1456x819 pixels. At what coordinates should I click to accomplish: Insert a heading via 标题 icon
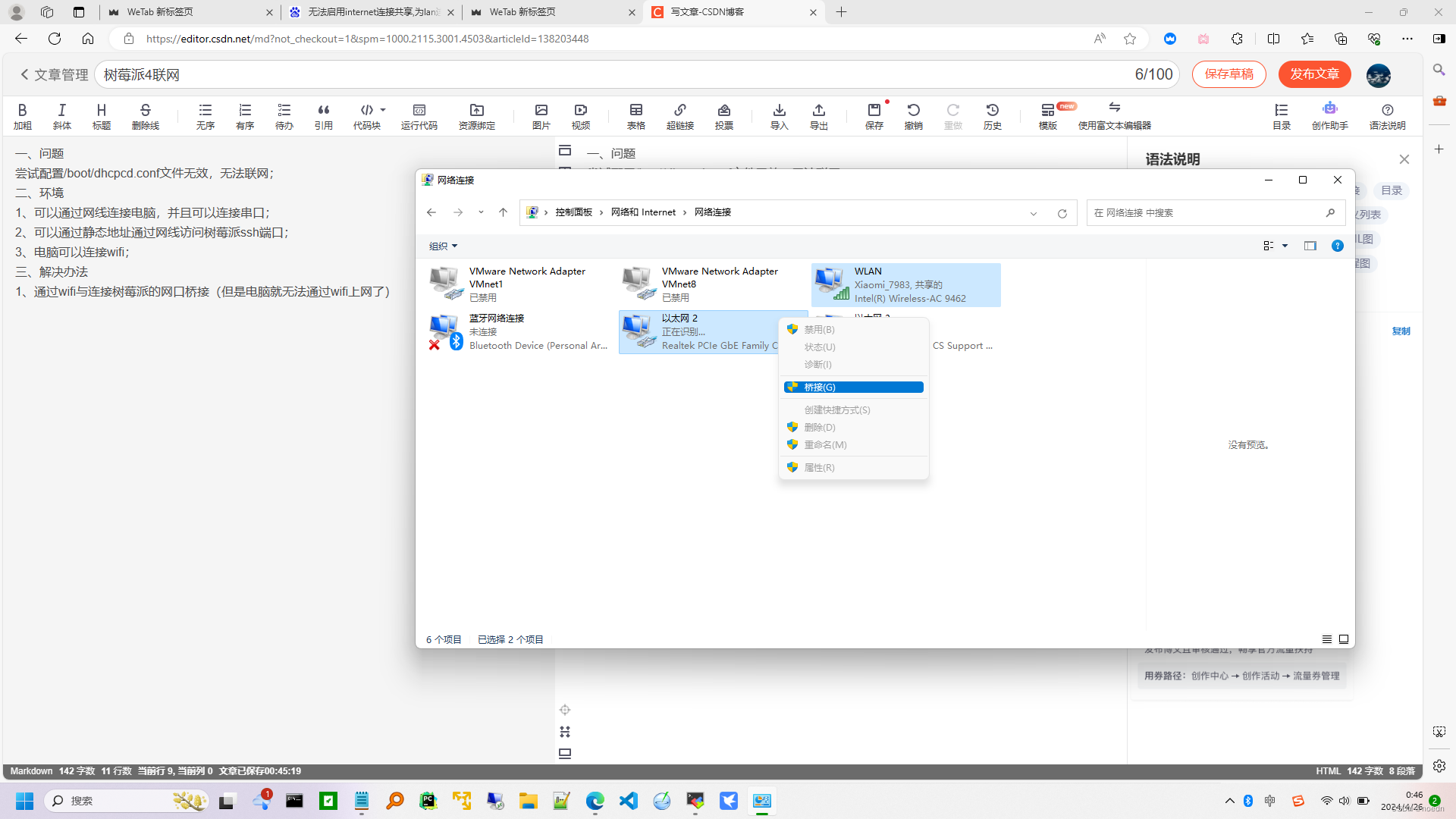[x=102, y=116]
